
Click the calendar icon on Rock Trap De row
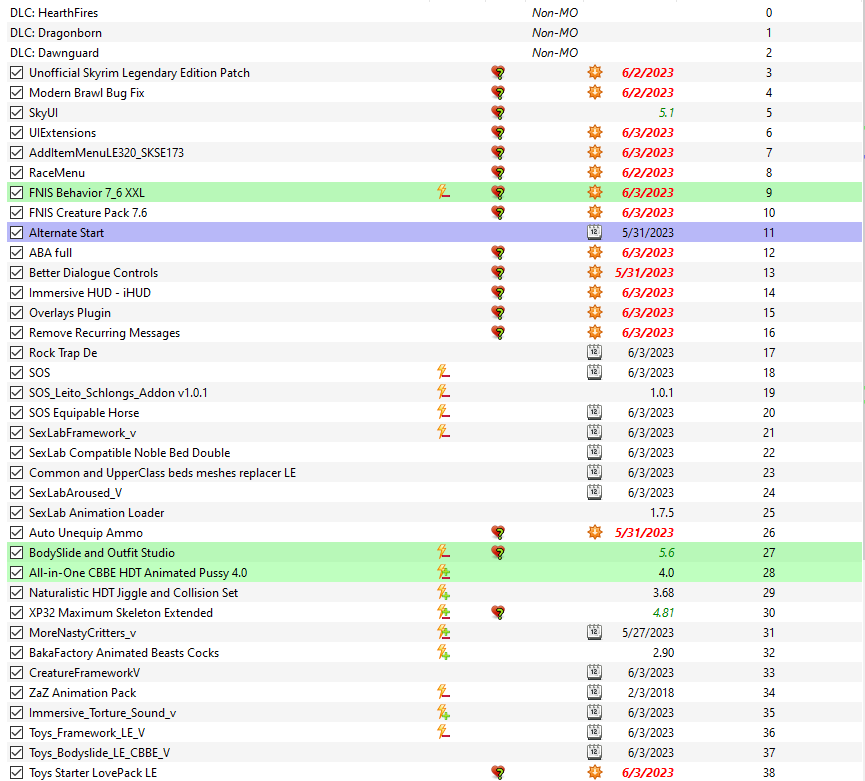pos(594,352)
